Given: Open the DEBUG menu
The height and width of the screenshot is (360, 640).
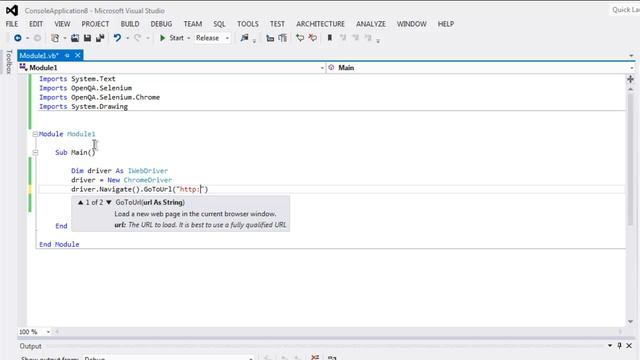Looking at the screenshot, I should click(x=161, y=24).
